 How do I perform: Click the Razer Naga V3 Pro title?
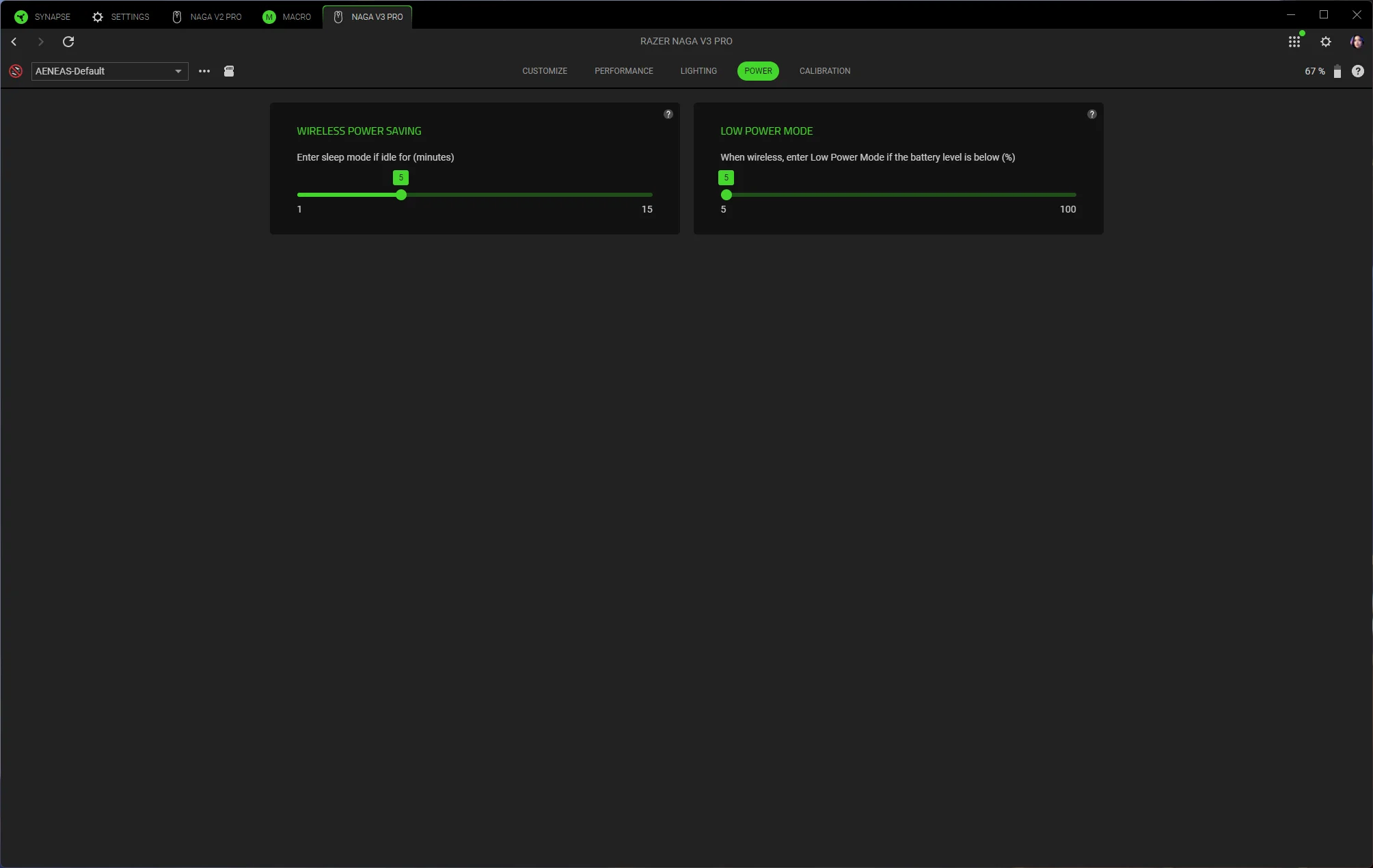tap(686, 41)
